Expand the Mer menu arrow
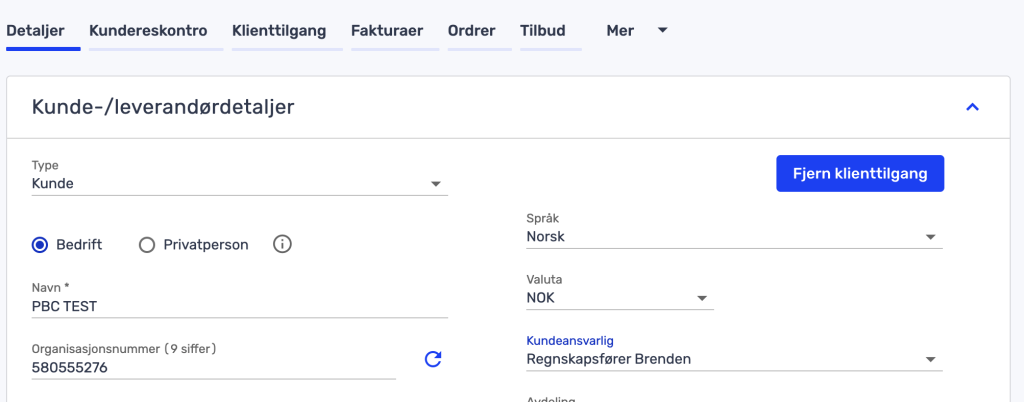 [662, 31]
